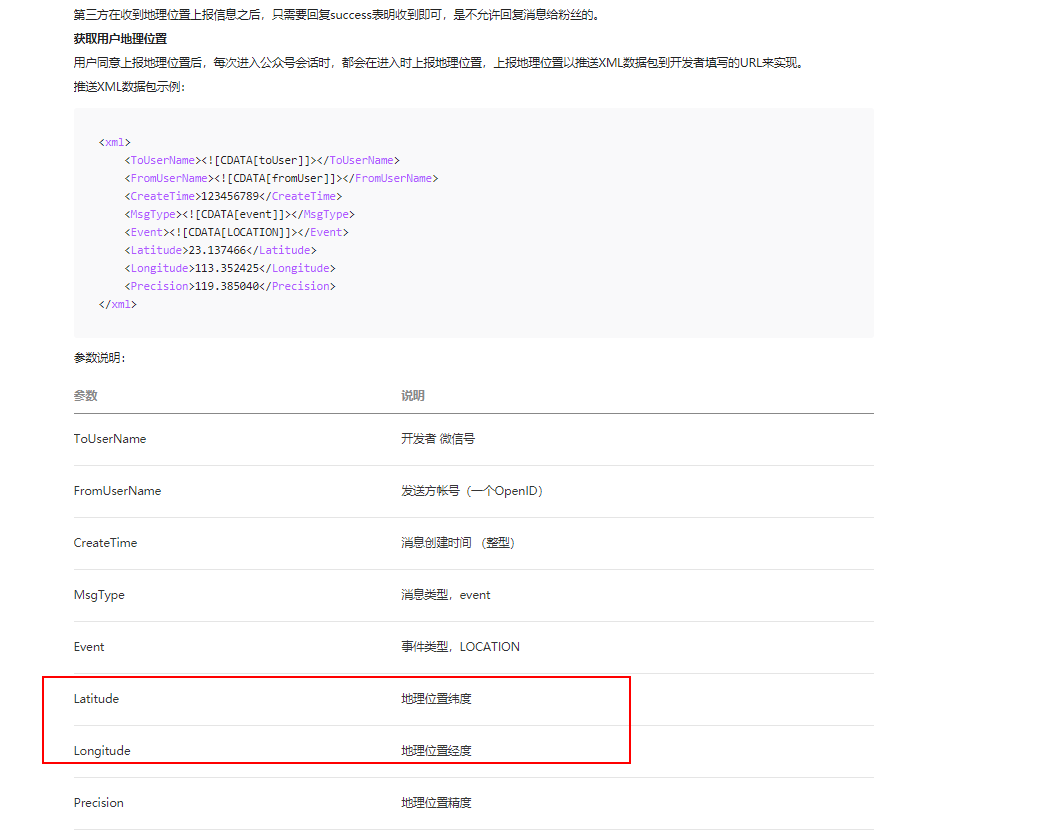Viewport: 1039px width, 834px height.
Task: Click the CreateTime 123456789 code line
Action: pos(233,196)
